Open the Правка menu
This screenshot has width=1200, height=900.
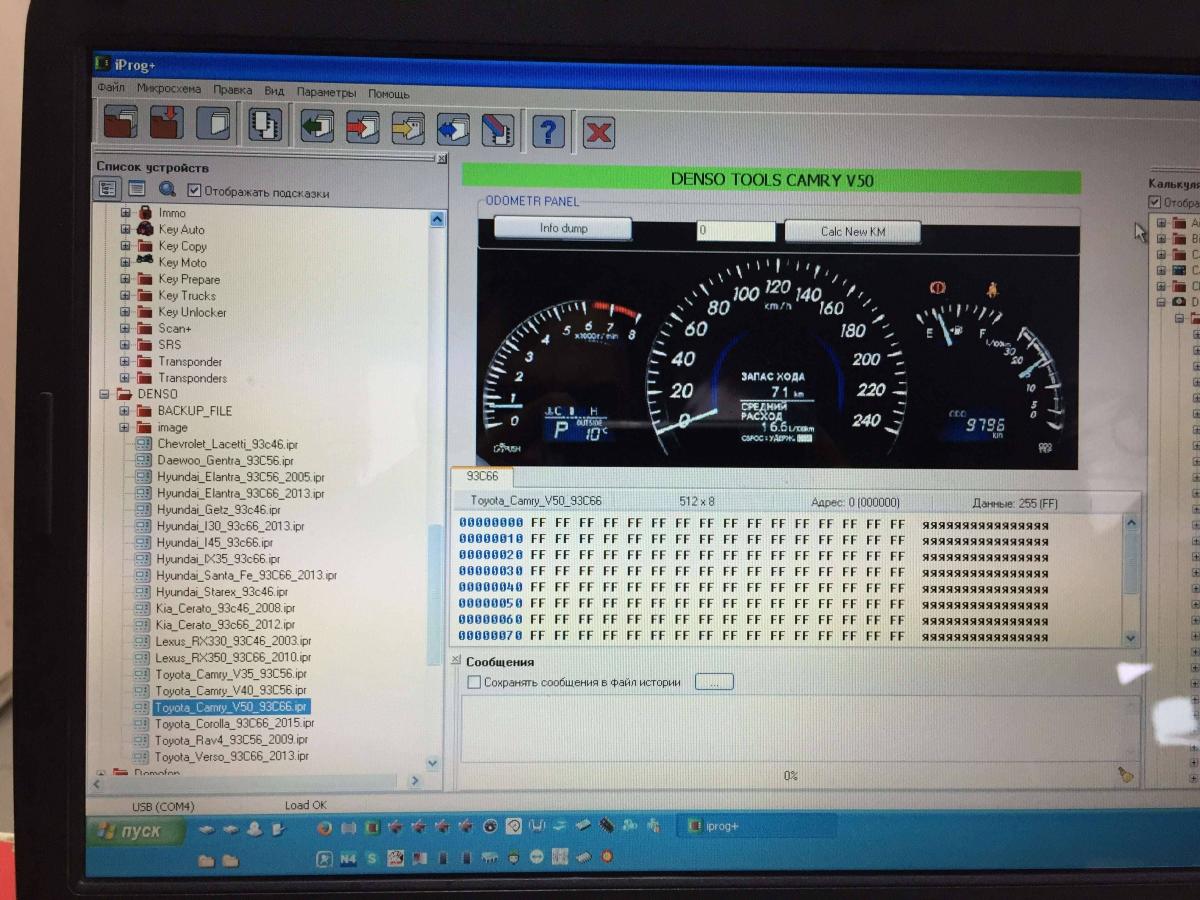233,90
